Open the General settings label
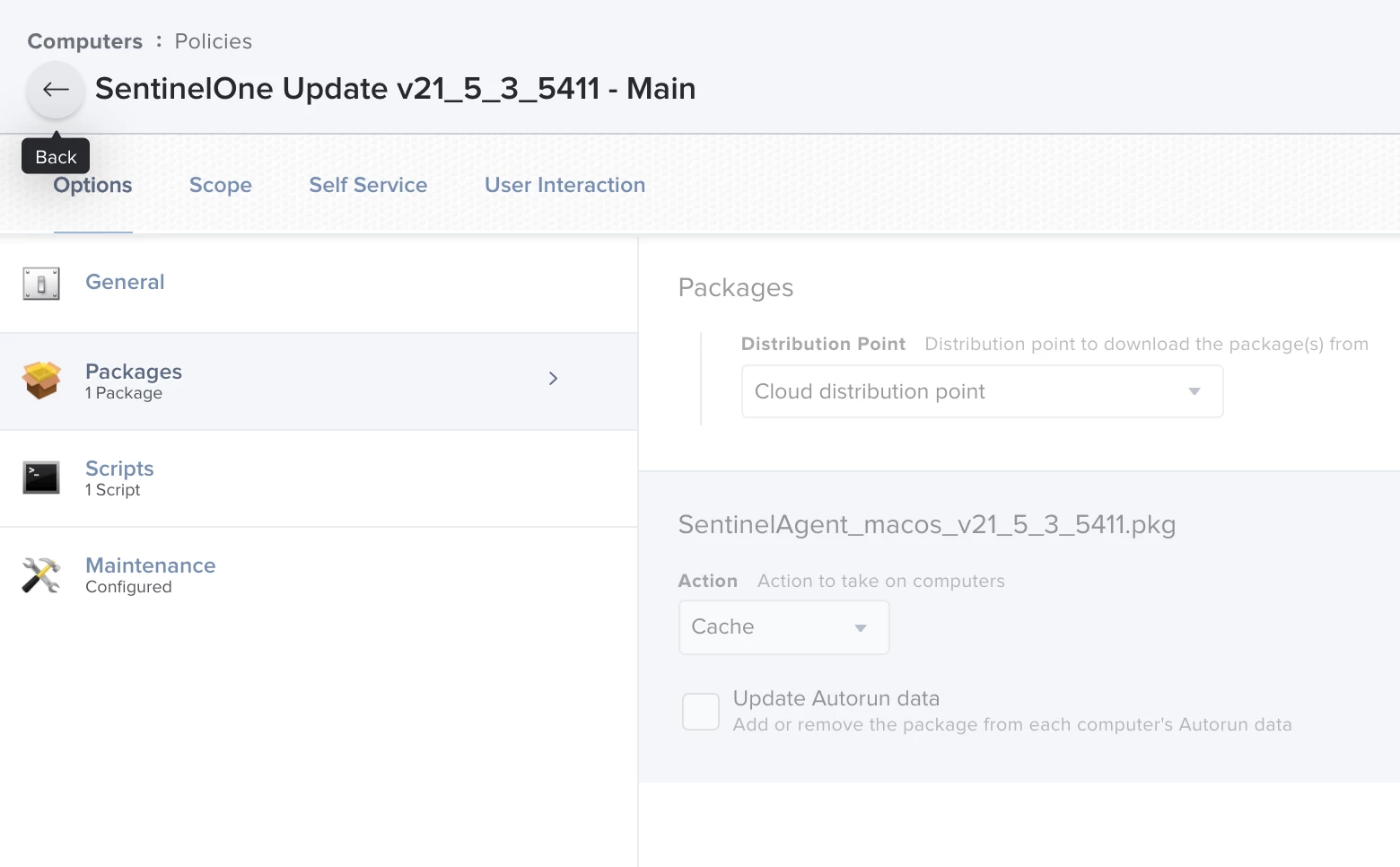Screen dimensions: 1400x867 [125, 282]
